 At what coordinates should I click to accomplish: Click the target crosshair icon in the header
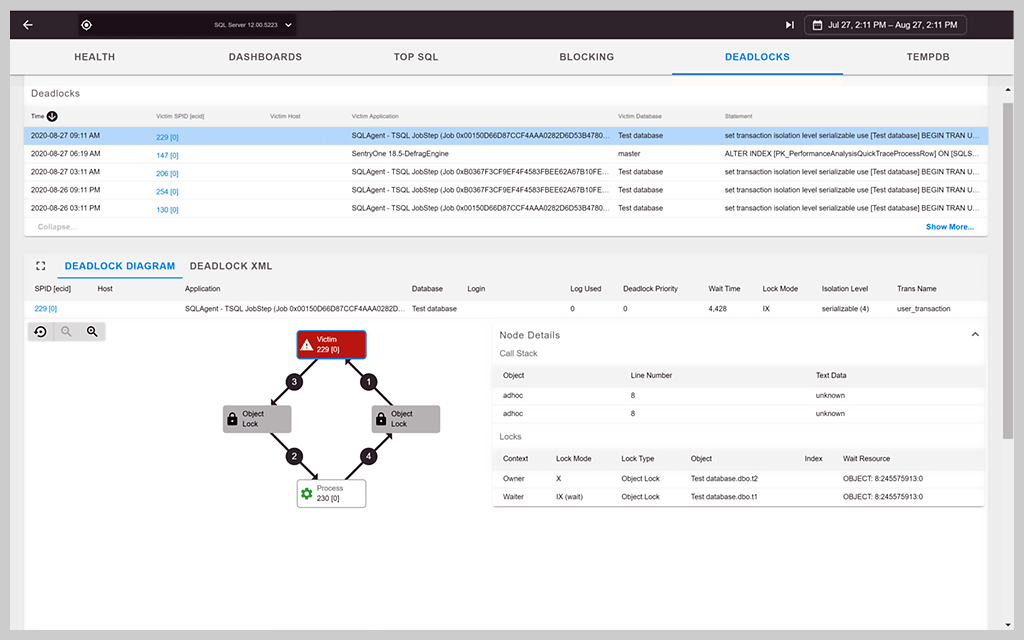click(x=86, y=24)
